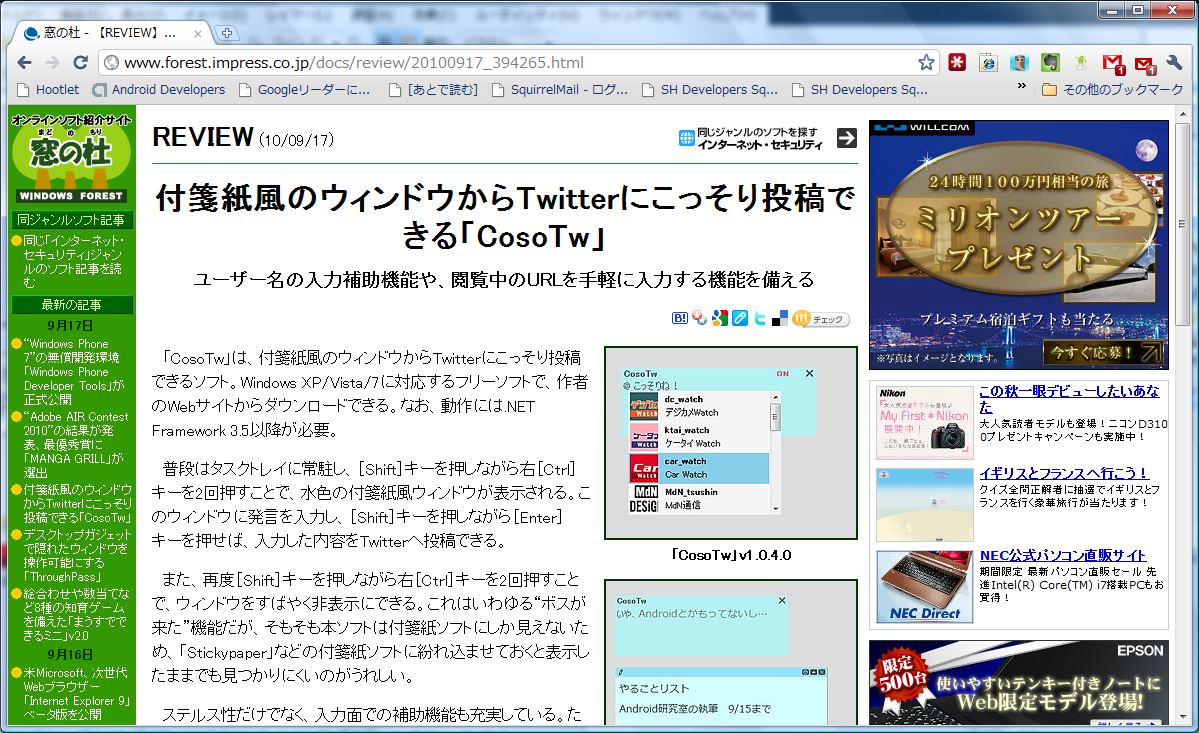Open the owl HootSuite extension icon
Image resolution: width=1199 pixels, height=733 pixels.
pyautogui.click(x=1019, y=63)
